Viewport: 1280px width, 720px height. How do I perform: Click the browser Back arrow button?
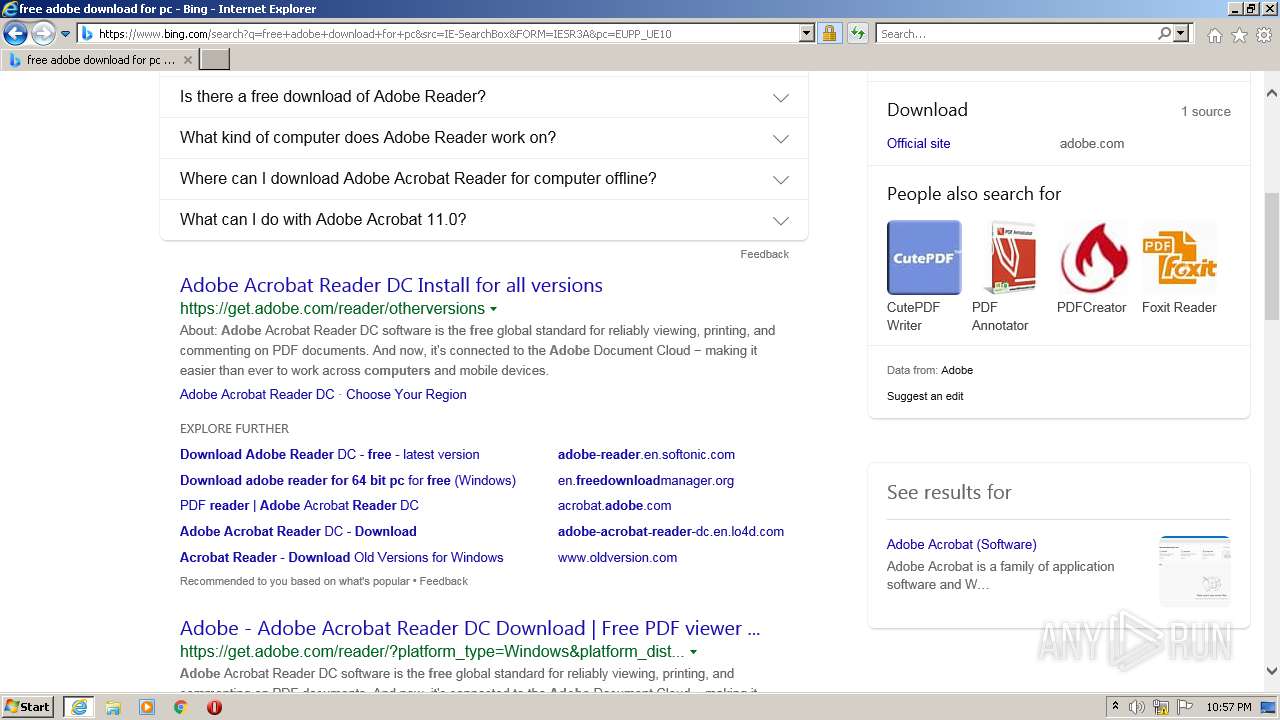[15, 34]
